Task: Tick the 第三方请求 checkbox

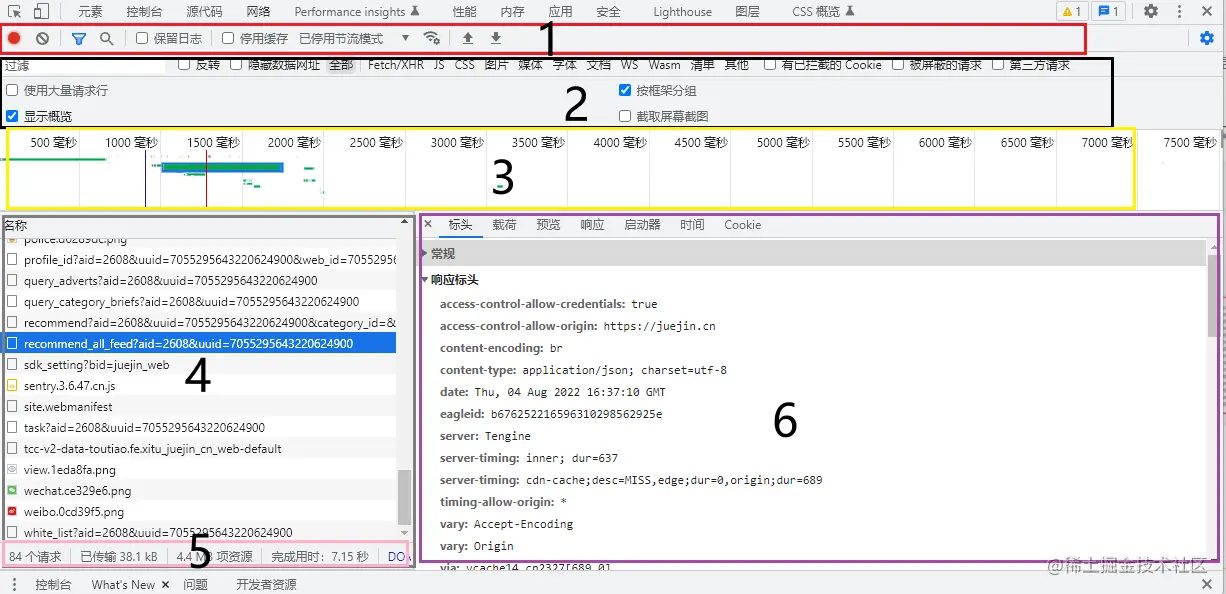Action: [x=998, y=65]
